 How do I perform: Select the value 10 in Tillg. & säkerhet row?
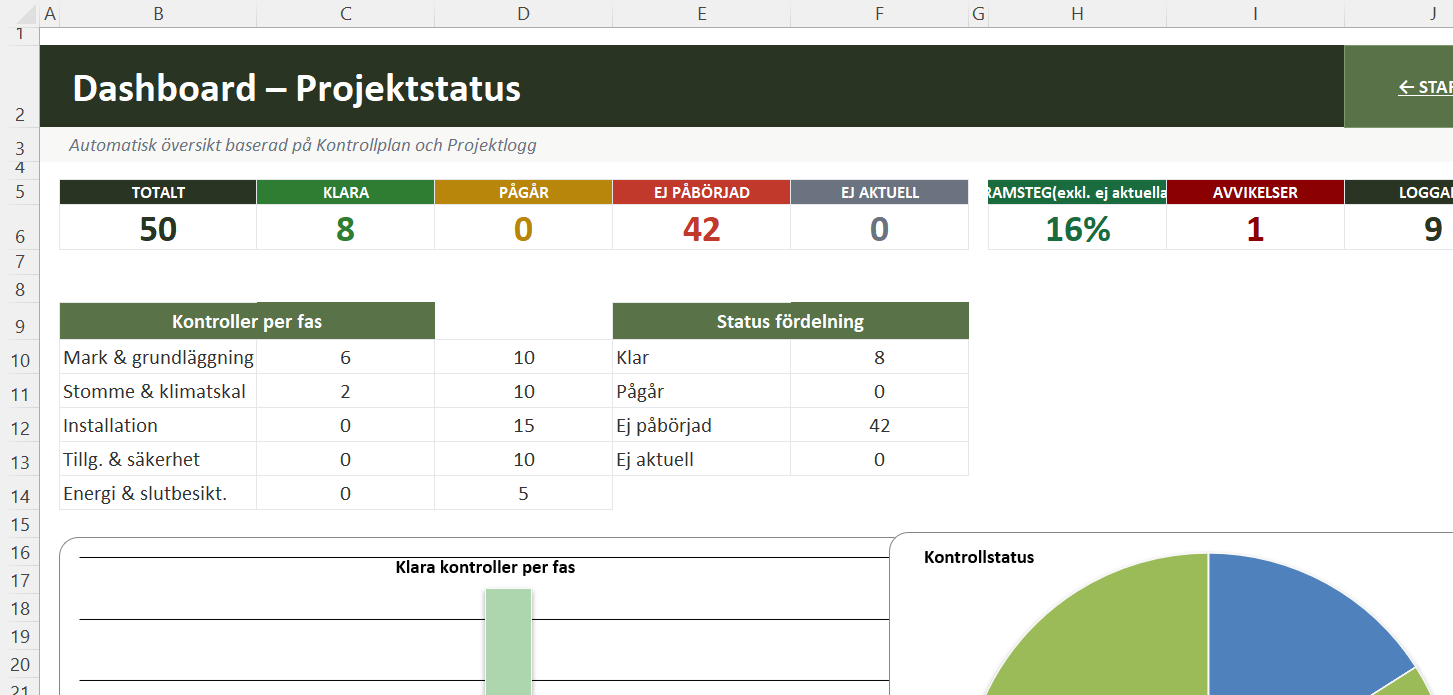click(523, 459)
